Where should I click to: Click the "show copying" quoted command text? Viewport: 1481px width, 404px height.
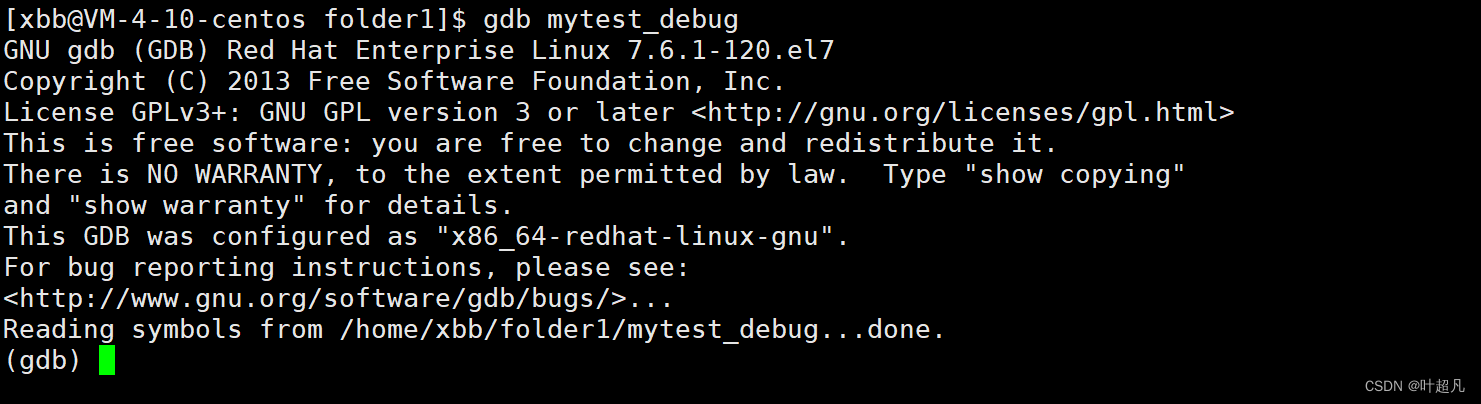pyautogui.click(x=1075, y=174)
